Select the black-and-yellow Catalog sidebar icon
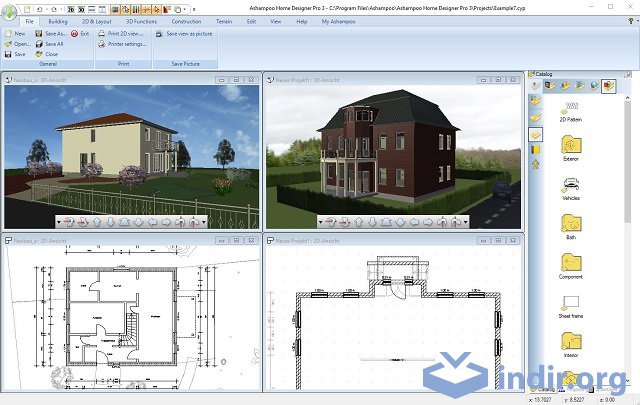Viewport: 640px width, 405px height. point(536,150)
